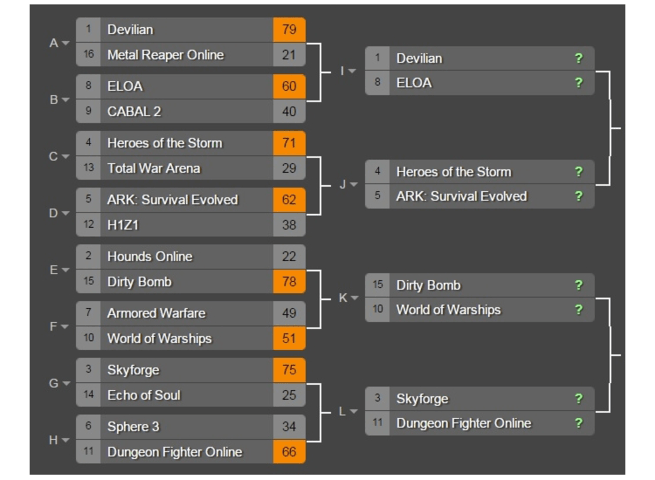This screenshot has height=480, width=655.
Task: Open the match I dropdown arrow
Action: tap(352, 71)
